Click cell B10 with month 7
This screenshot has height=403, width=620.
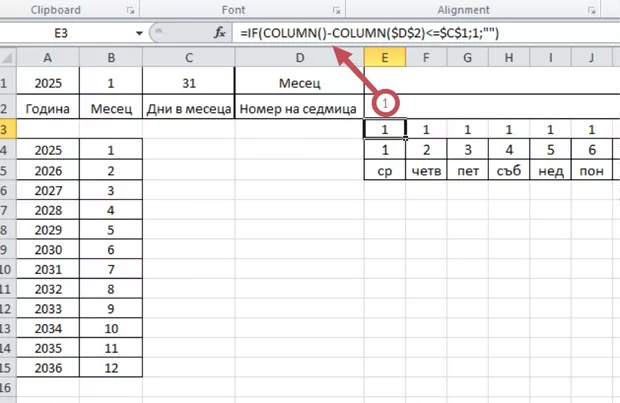[111, 269]
